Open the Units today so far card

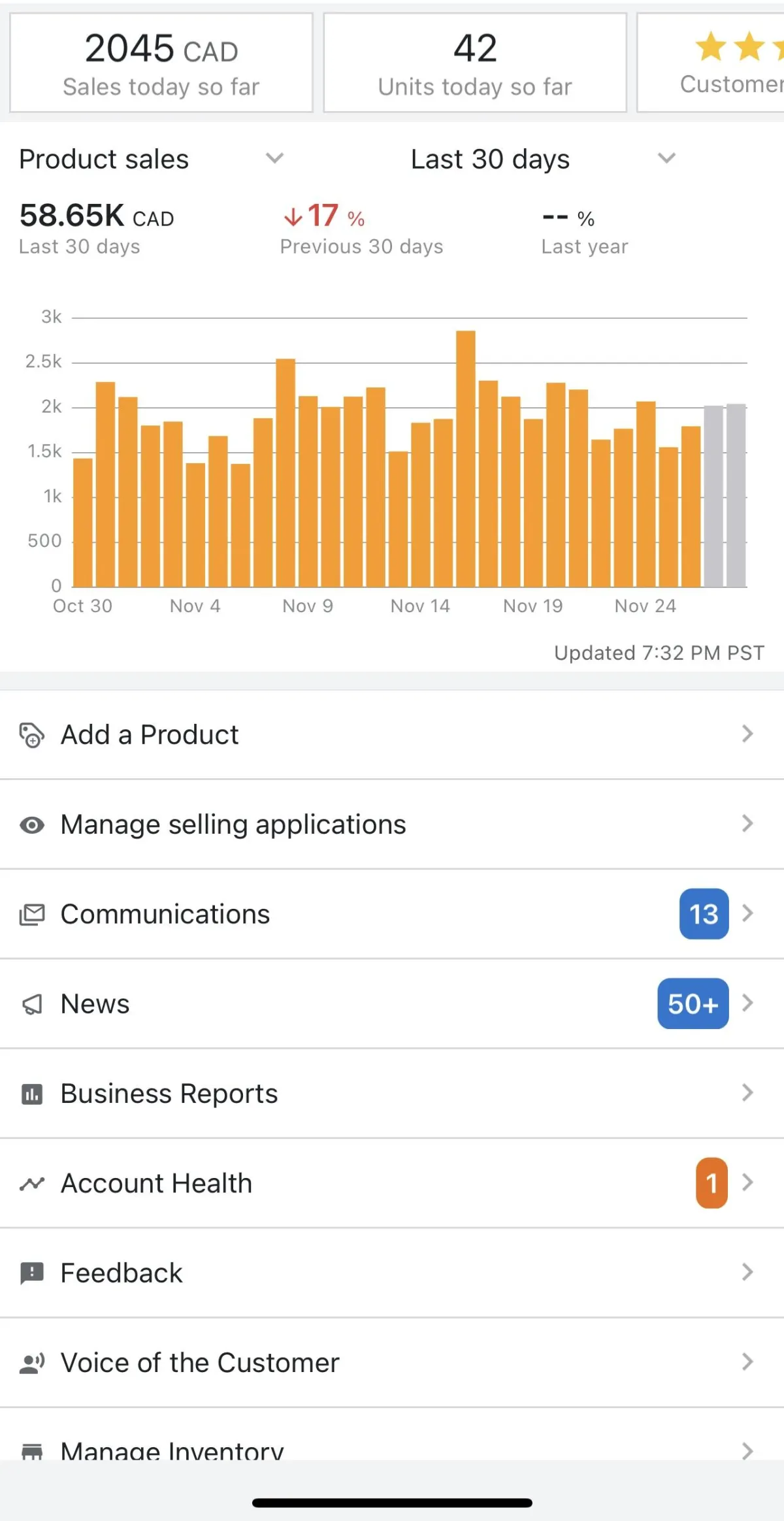pyautogui.click(x=475, y=63)
